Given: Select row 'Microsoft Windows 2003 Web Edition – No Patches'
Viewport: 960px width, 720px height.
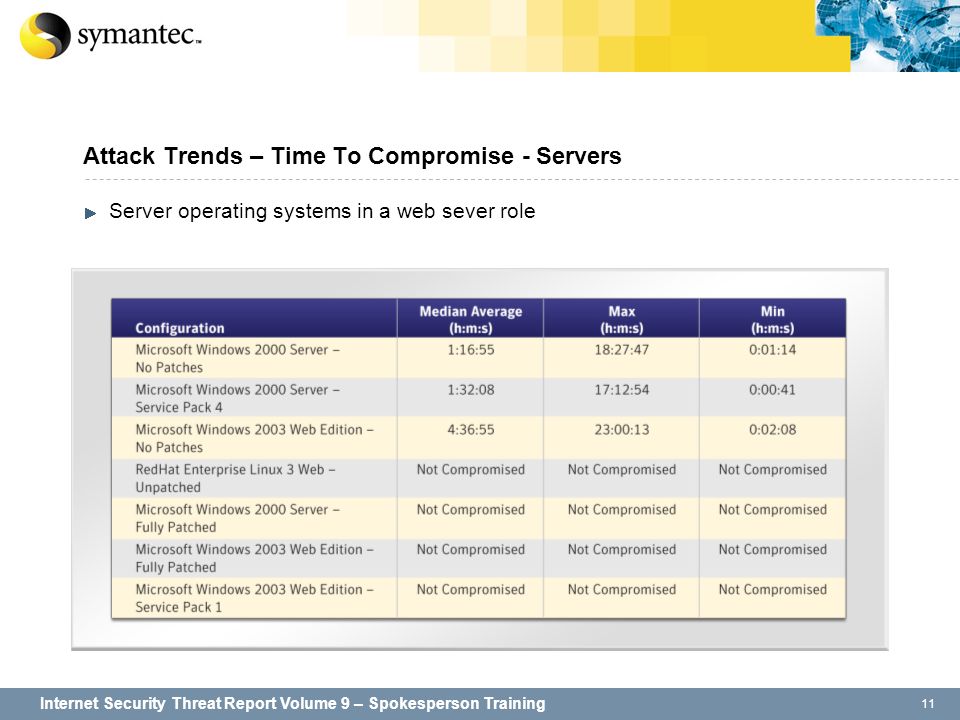Looking at the screenshot, I should [x=479, y=438].
